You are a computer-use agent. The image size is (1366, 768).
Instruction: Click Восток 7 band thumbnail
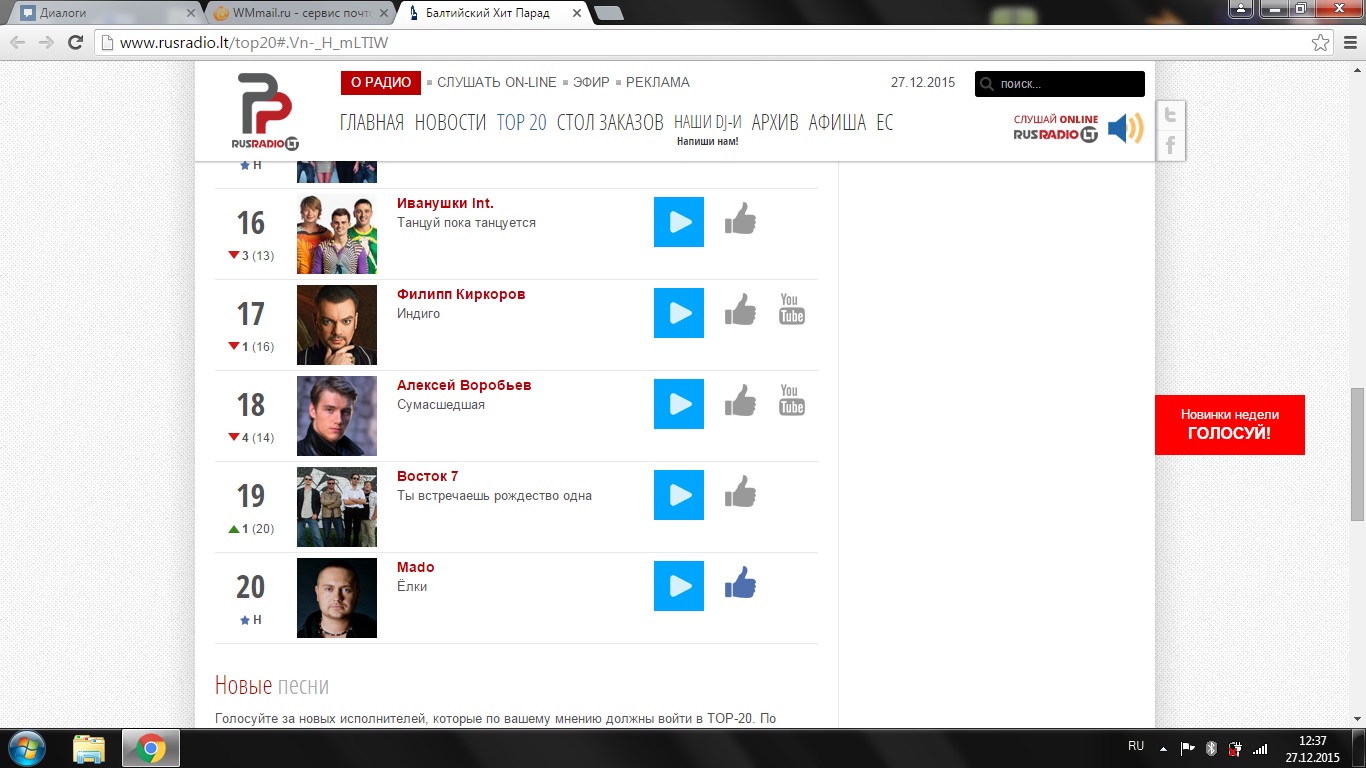point(337,507)
